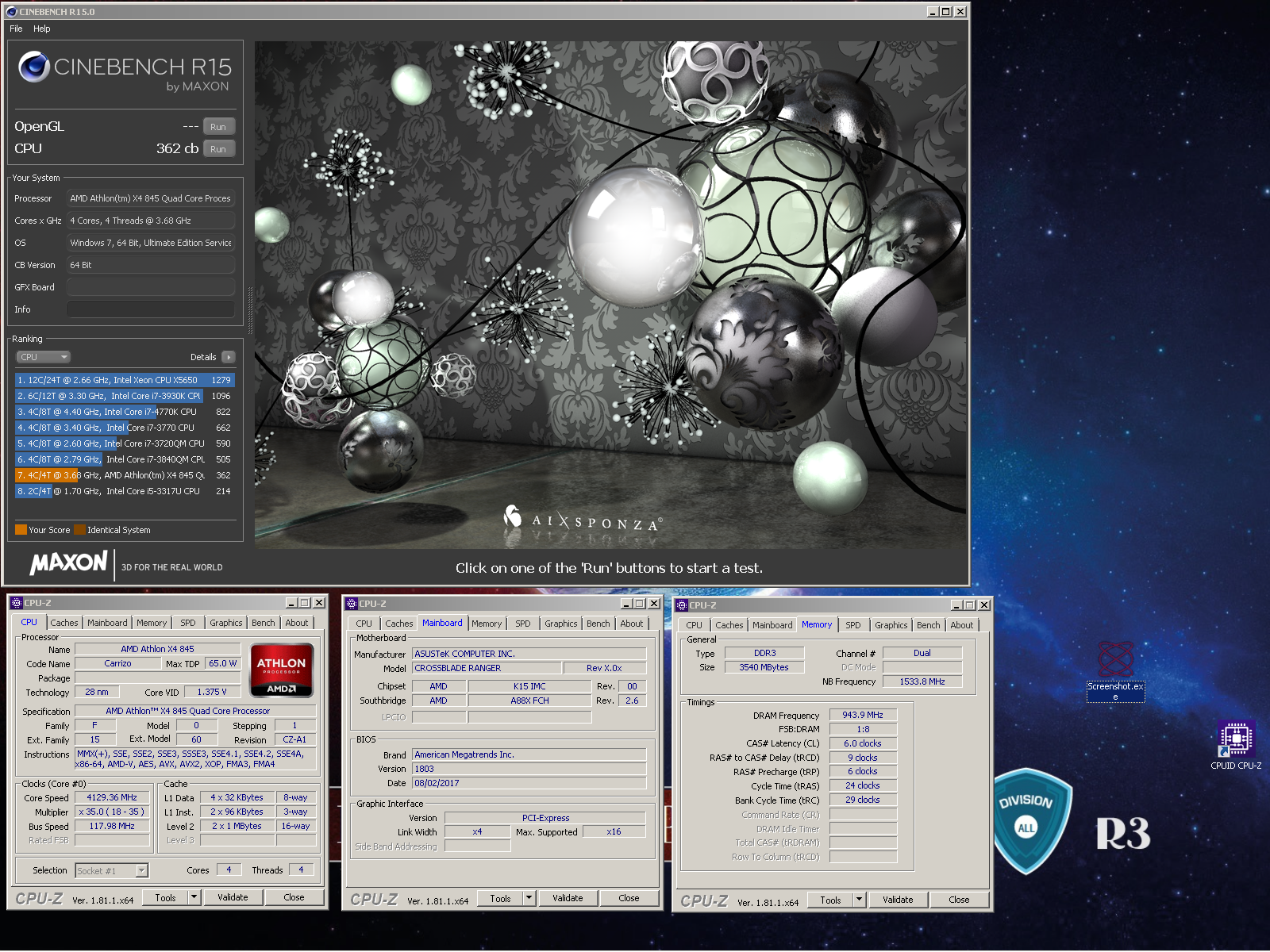1270x952 pixels.
Task: Click Validate in first CPU-Z window
Action: 233,897
